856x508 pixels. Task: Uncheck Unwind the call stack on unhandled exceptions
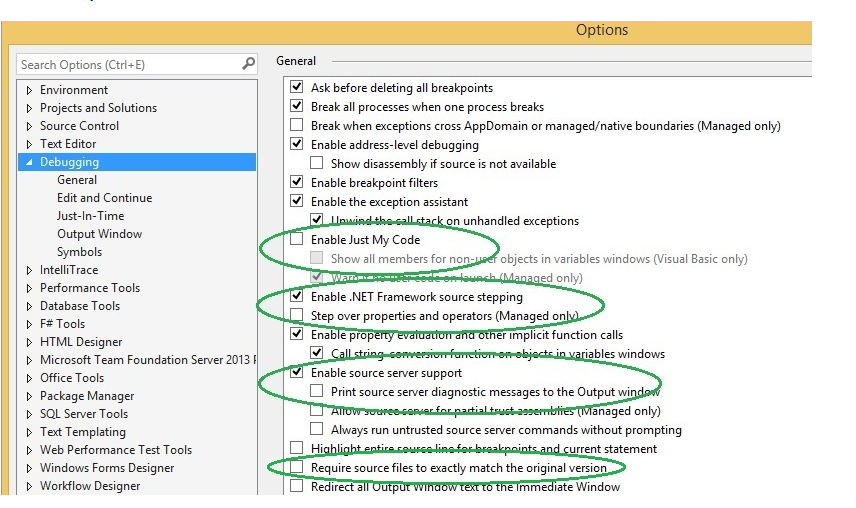coord(316,220)
